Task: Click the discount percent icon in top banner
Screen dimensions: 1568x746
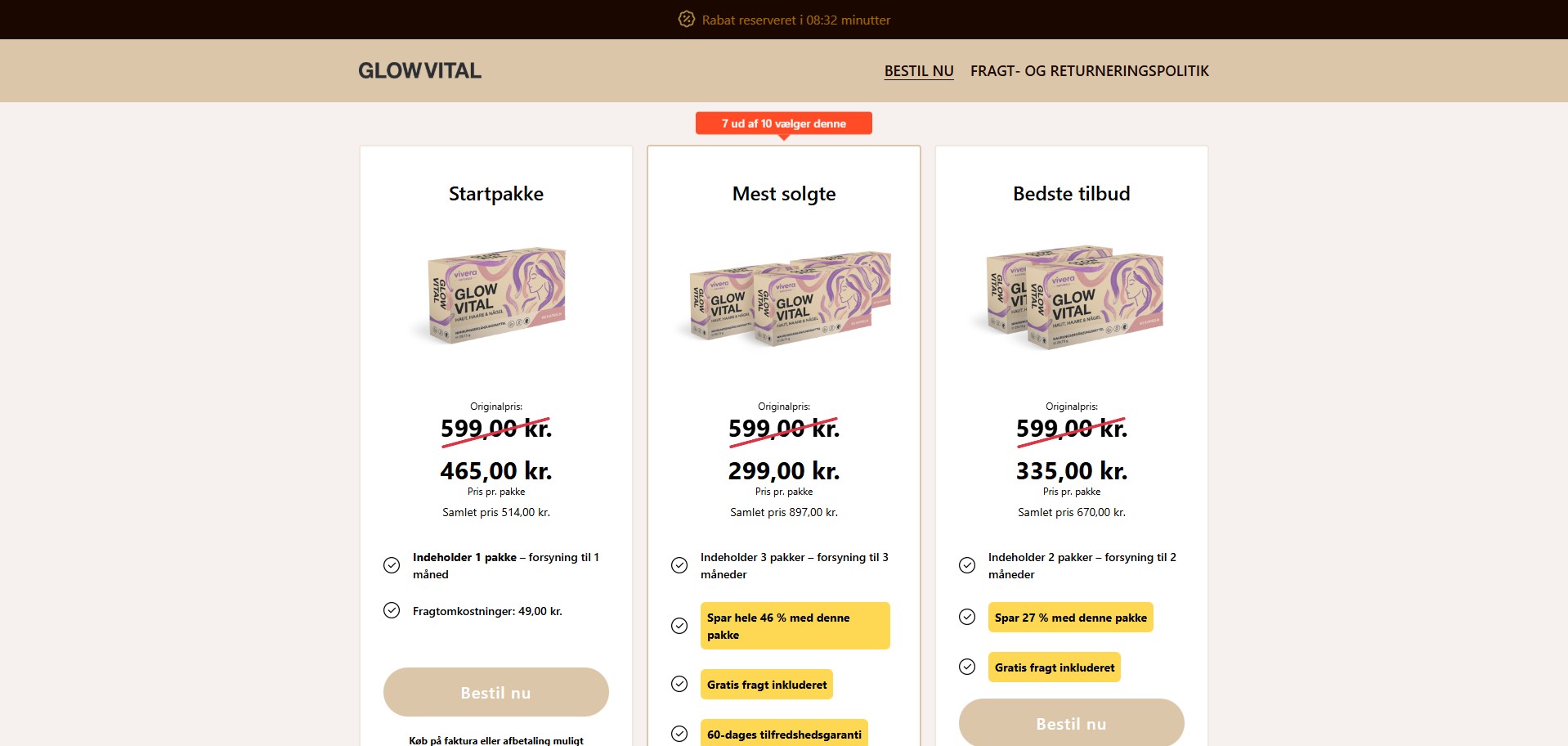Action: pyautogui.click(x=686, y=19)
